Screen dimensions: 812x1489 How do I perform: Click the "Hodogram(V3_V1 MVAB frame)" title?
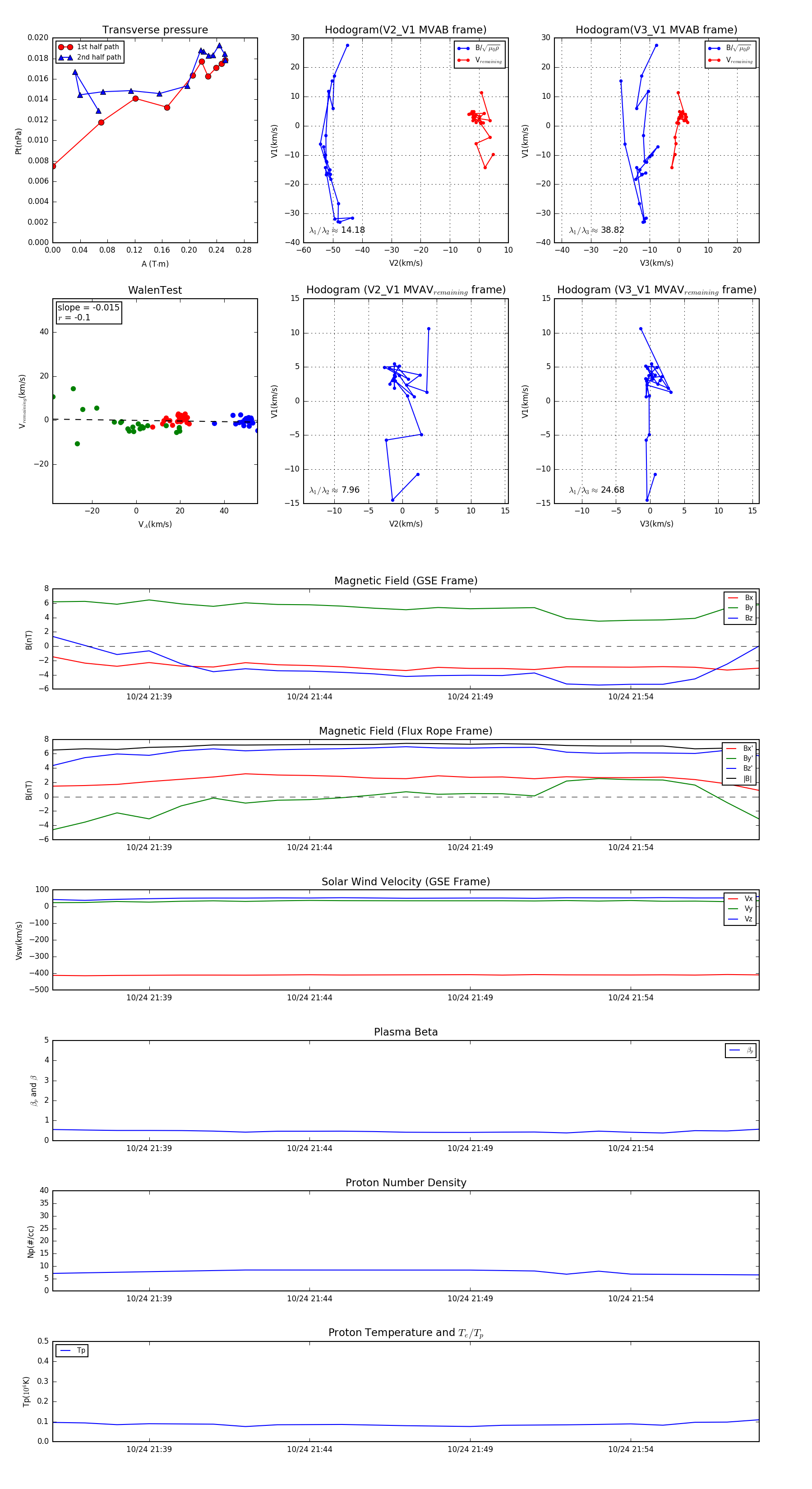656,29
